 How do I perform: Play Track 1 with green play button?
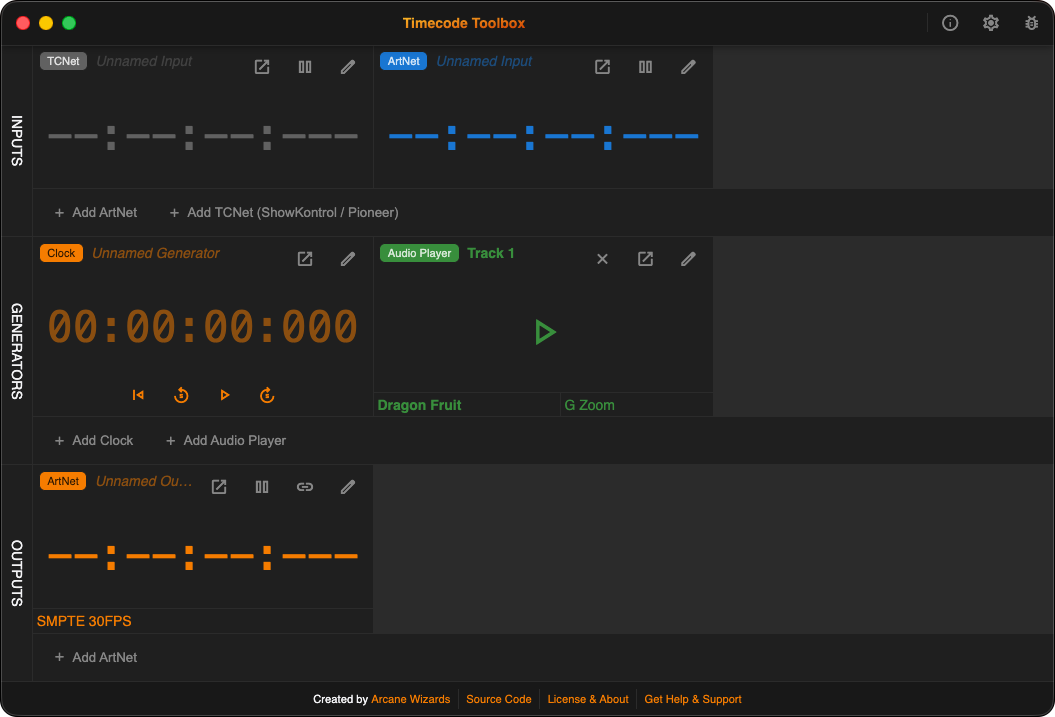pos(544,332)
